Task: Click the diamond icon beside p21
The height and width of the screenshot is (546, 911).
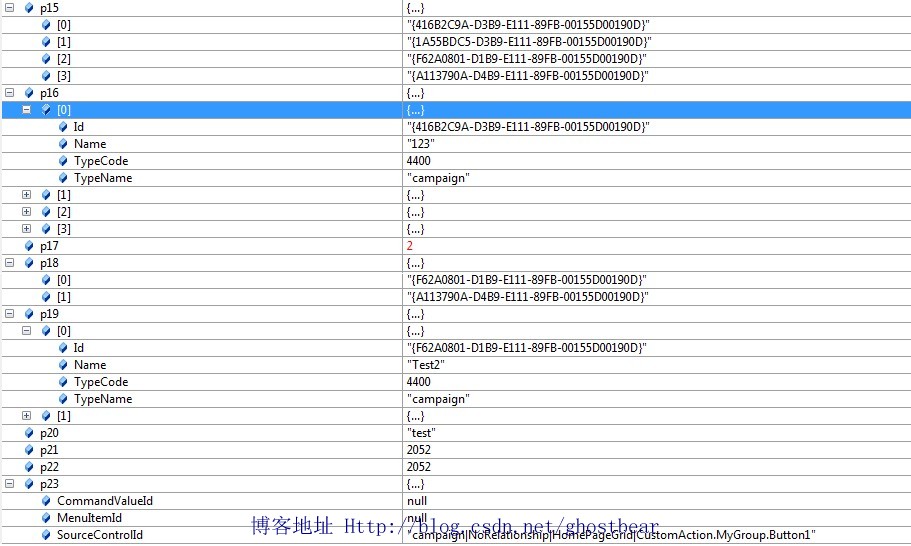Action: [29, 450]
